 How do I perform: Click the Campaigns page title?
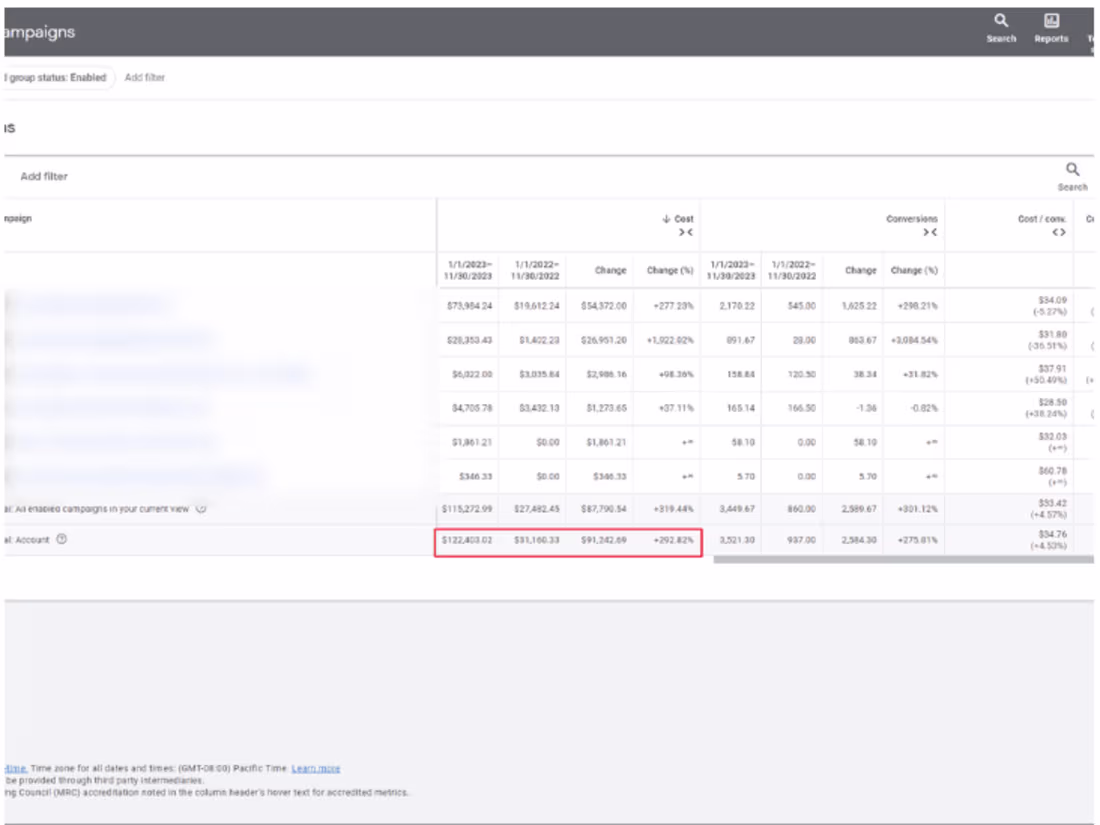pyautogui.click(x=40, y=31)
